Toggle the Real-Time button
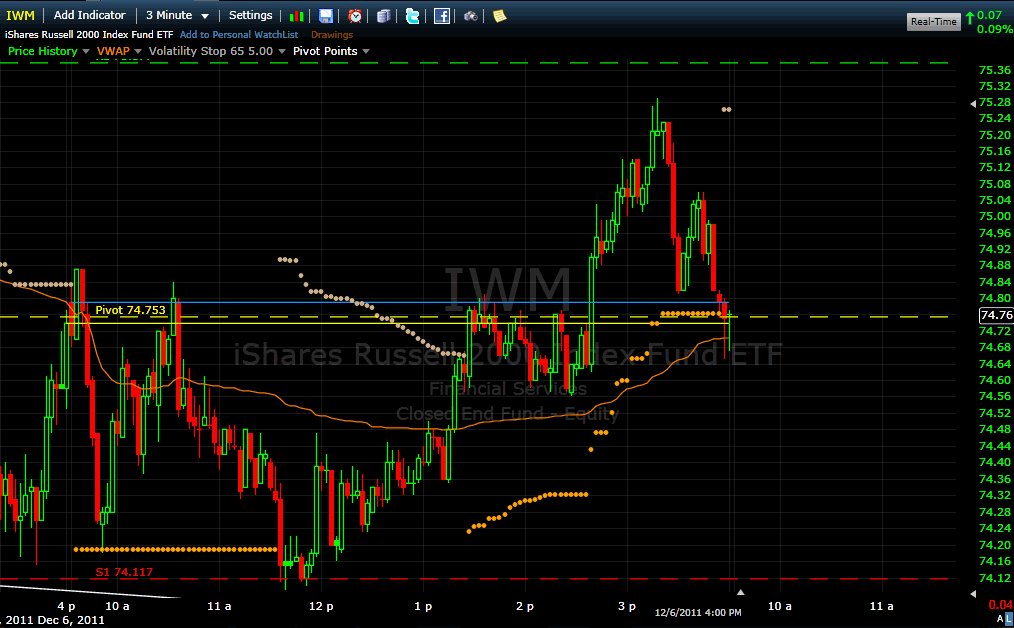The image size is (1014, 628). click(933, 21)
